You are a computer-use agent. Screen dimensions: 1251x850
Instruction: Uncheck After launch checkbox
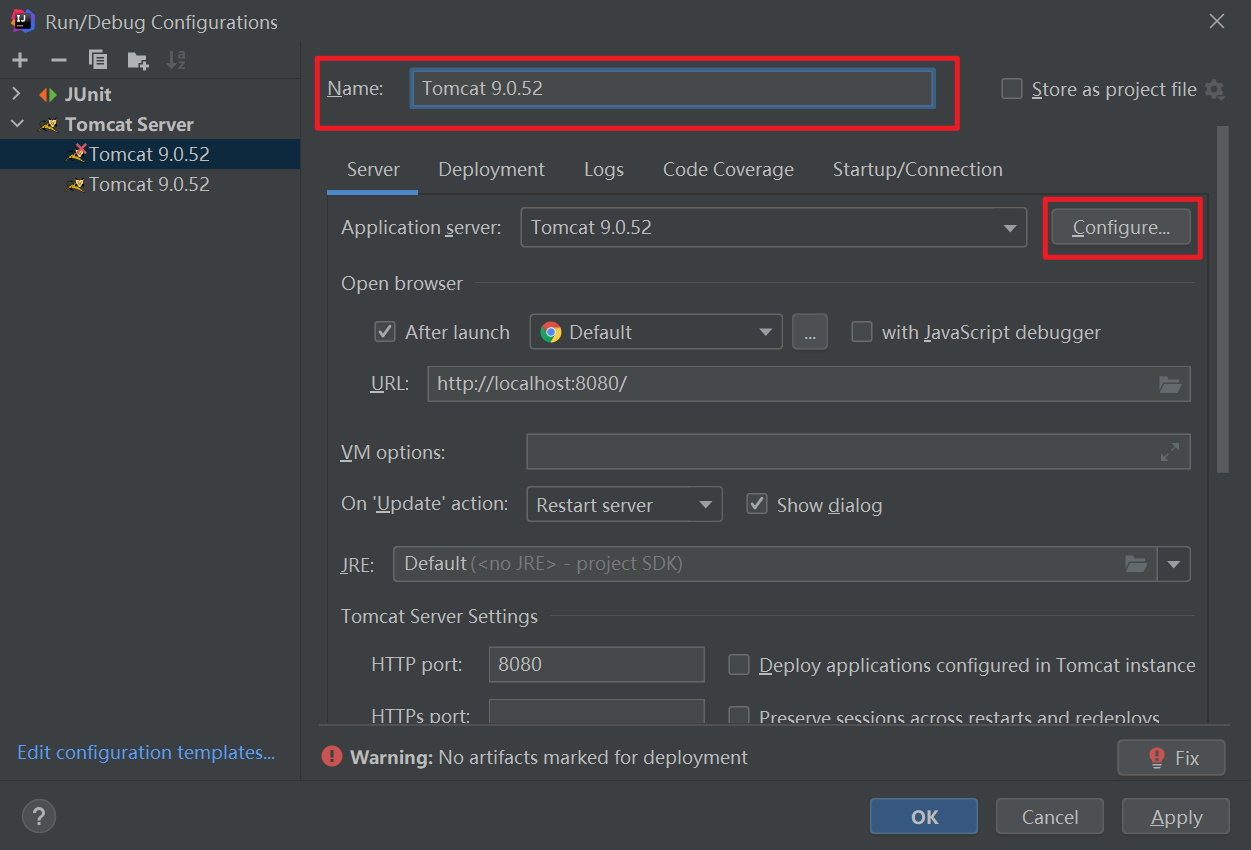click(x=385, y=332)
